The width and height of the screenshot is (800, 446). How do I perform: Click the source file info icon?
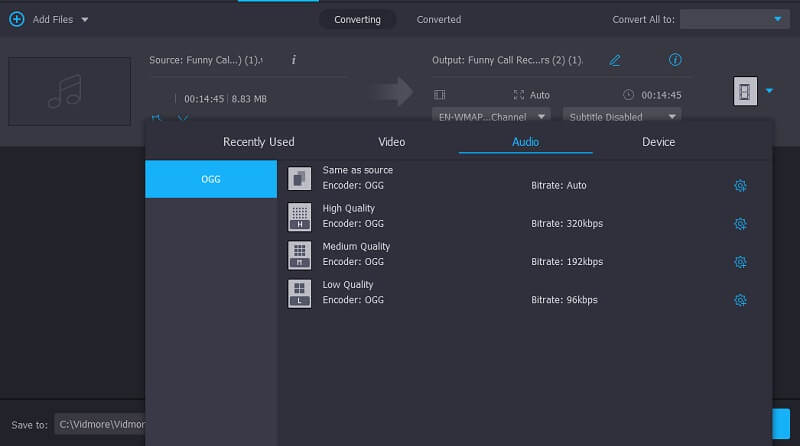[294, 60]
